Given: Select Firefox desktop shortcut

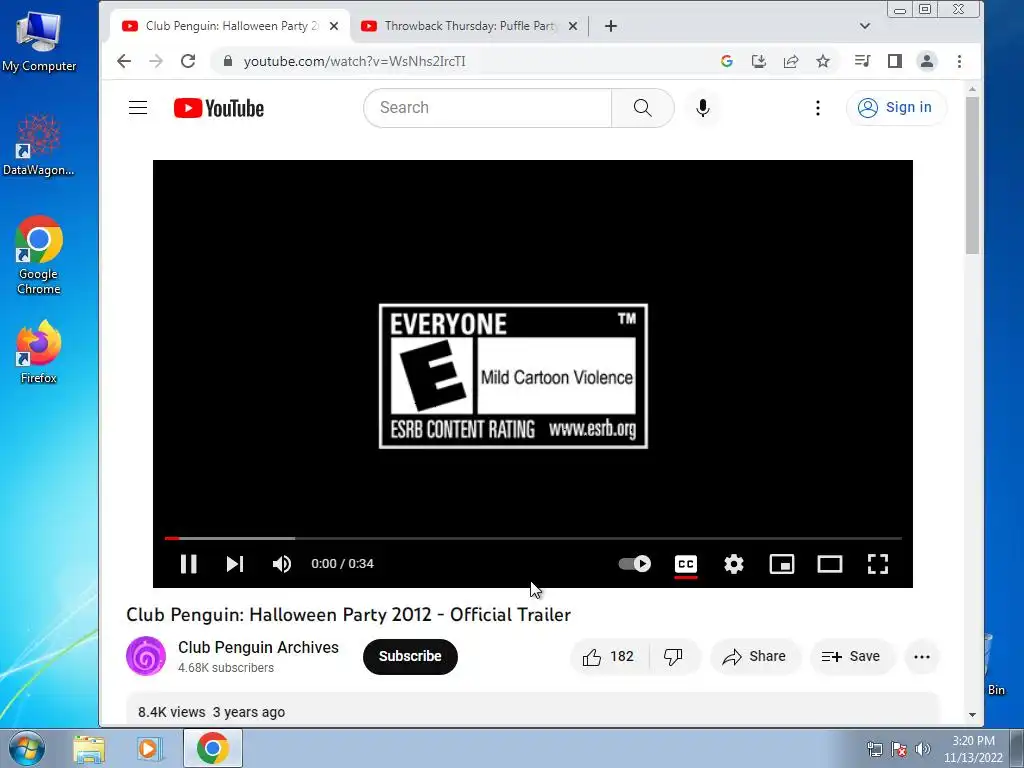Looking at the screenshot, I should tap(39, 352).
